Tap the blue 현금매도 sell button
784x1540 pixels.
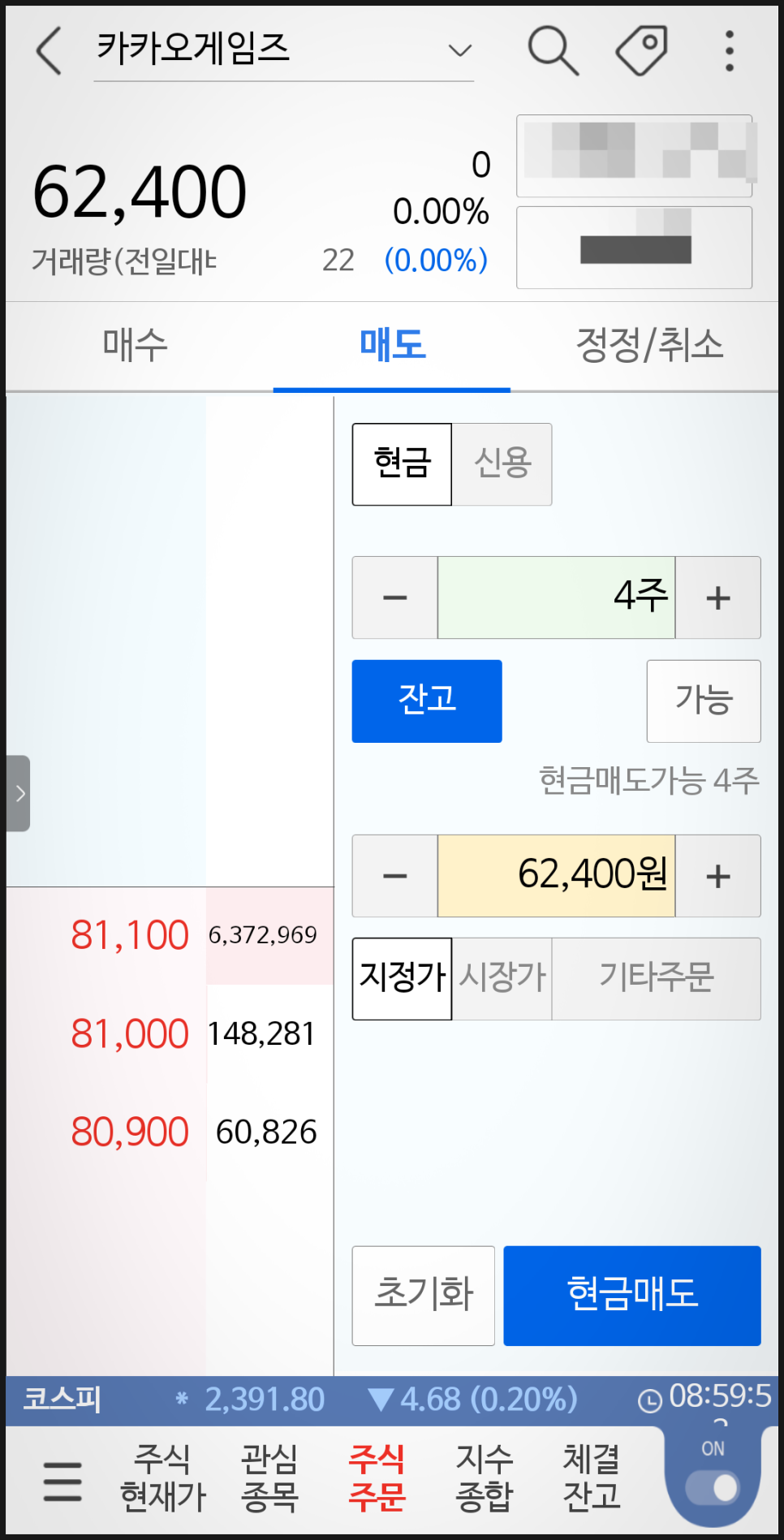[632, 1296]
